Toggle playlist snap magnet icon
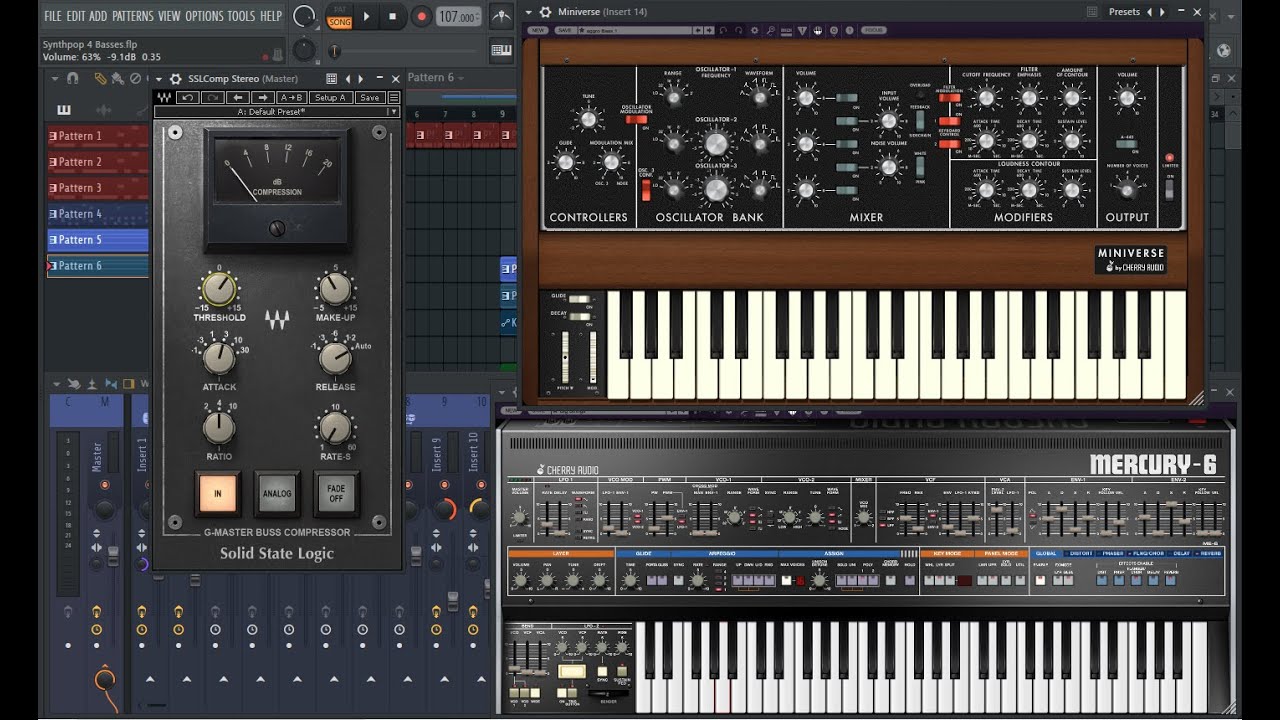The width and height of the screenshot is (1280, 720). (x=71, y=78)
